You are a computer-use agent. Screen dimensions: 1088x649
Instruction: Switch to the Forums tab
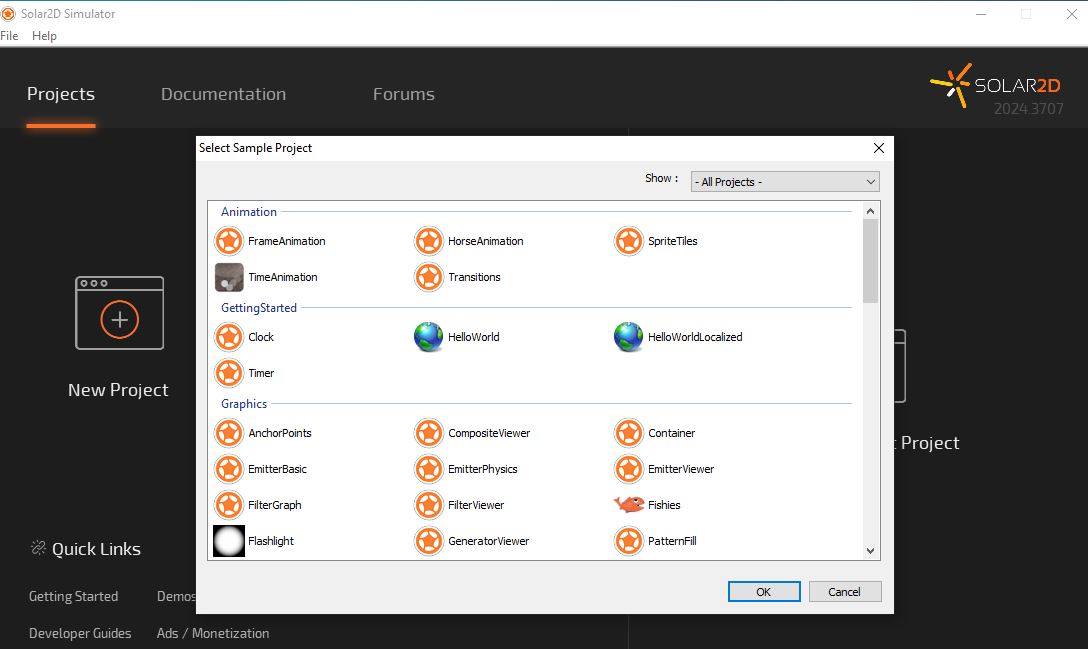tap(404, 94)
